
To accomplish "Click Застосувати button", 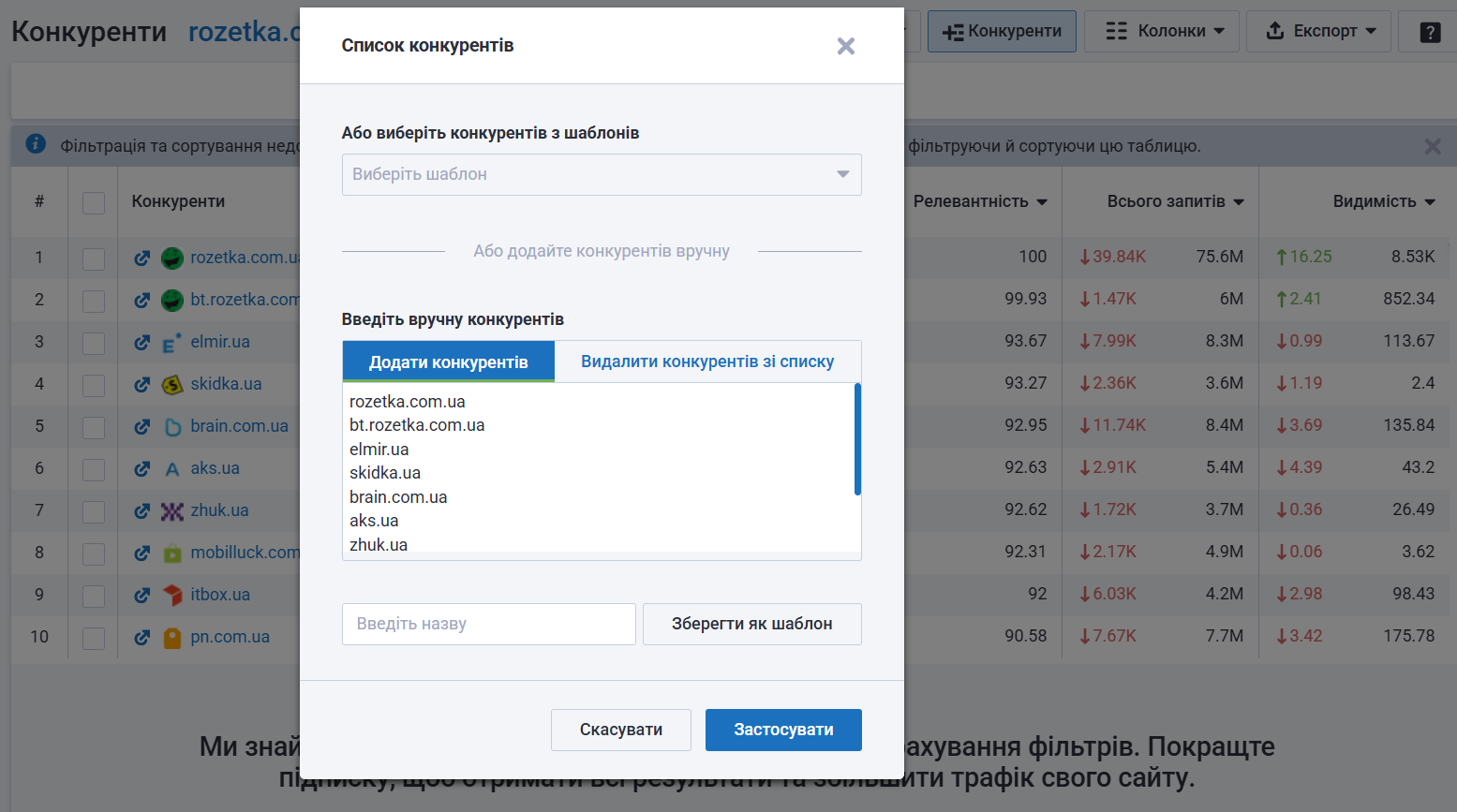I will click(783, 730).
